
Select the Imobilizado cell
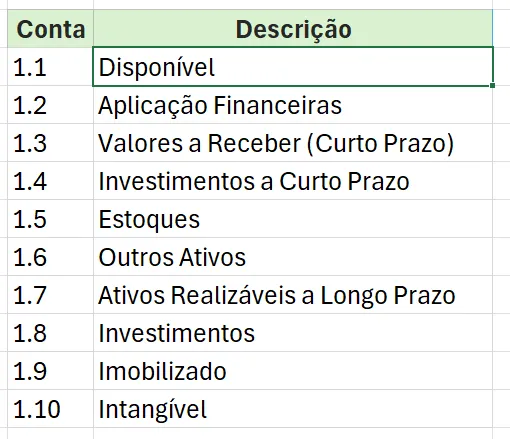[x=293, y=371]
